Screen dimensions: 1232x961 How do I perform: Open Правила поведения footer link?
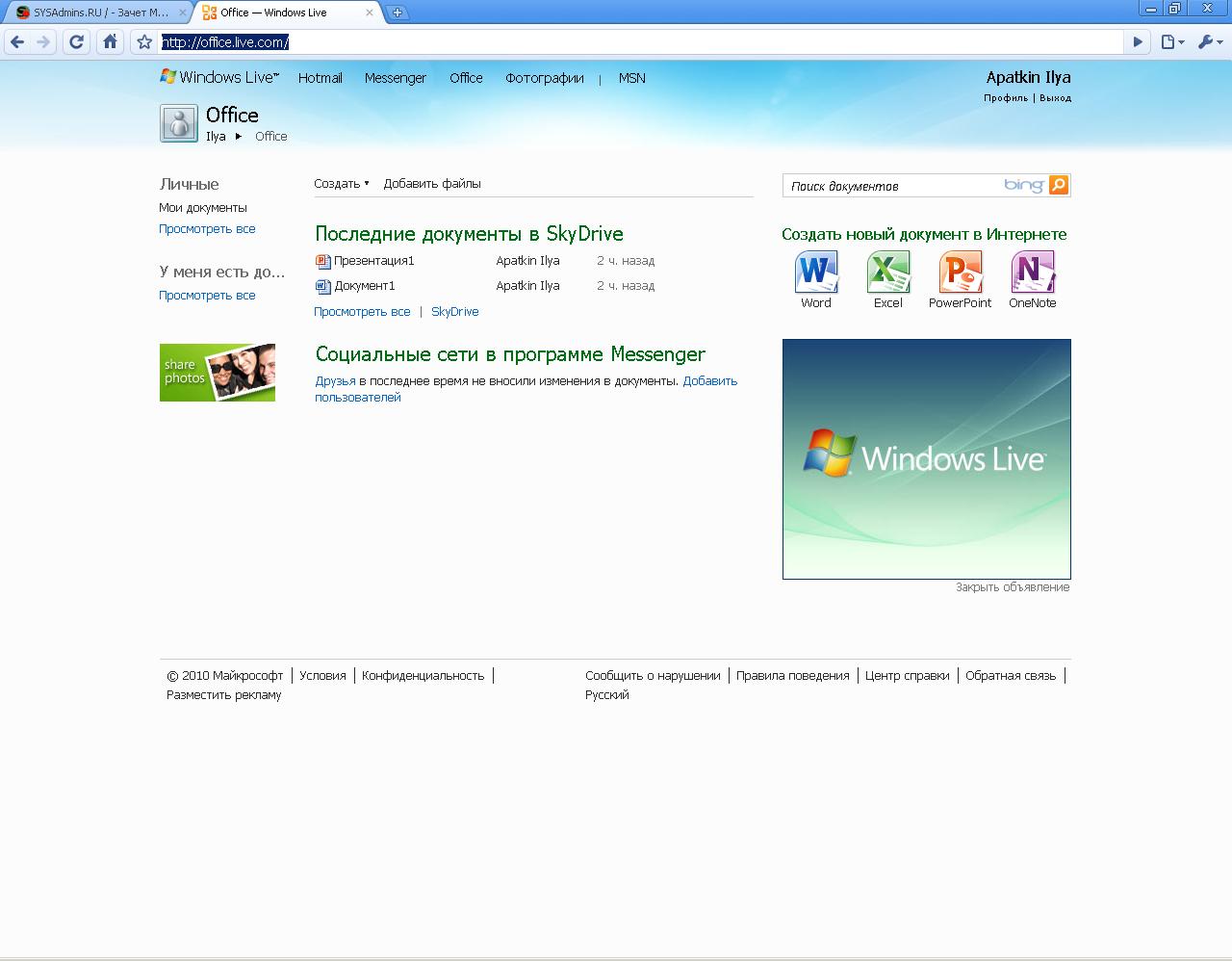click(793, 676)
